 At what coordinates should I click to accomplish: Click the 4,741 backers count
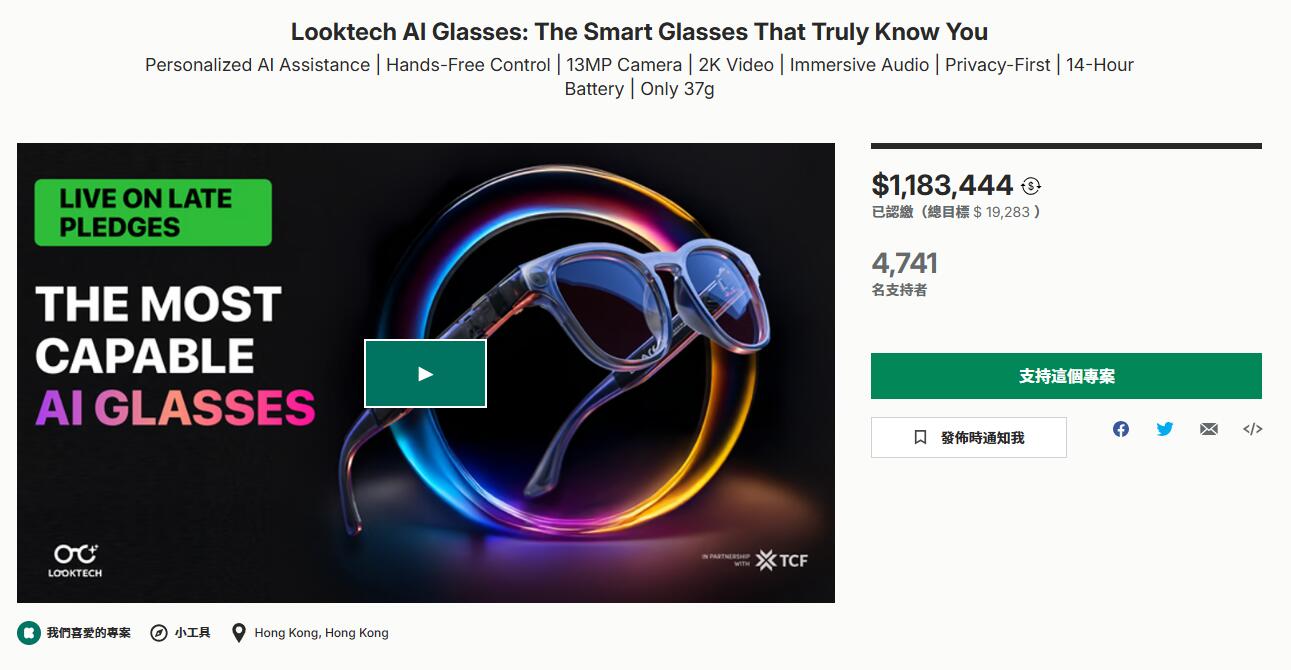904,263
